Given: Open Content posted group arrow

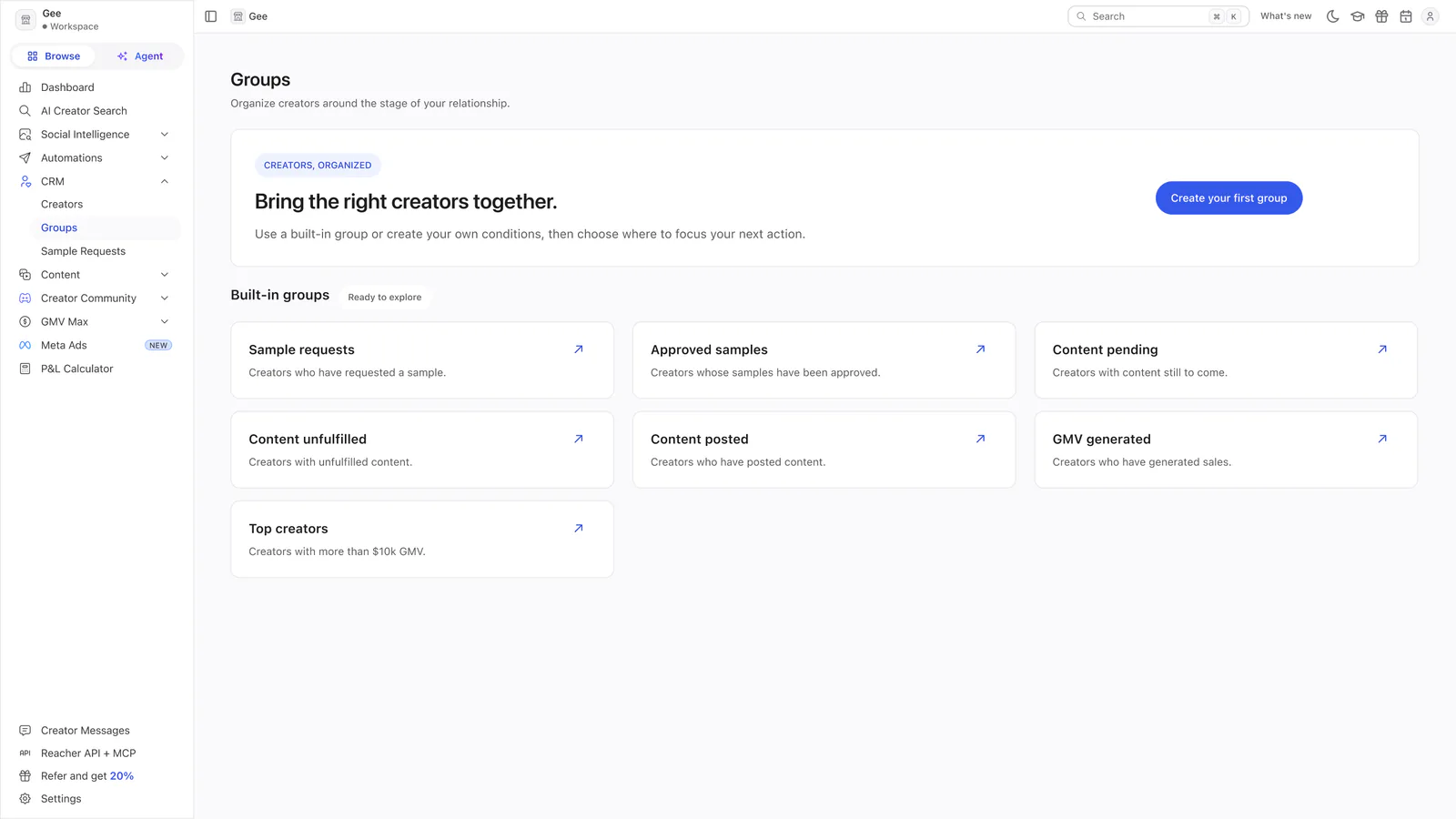Looking at the screenshot, I should (981, 439).
